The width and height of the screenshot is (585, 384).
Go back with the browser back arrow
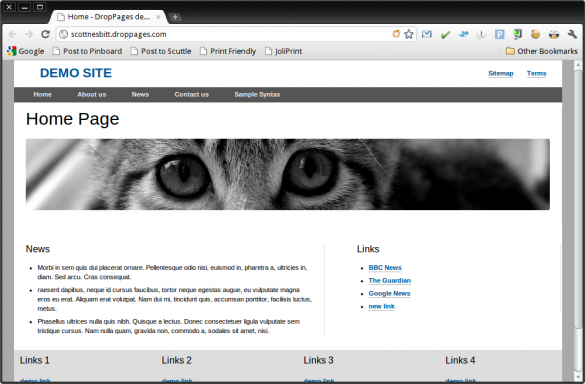coord(12,34)
